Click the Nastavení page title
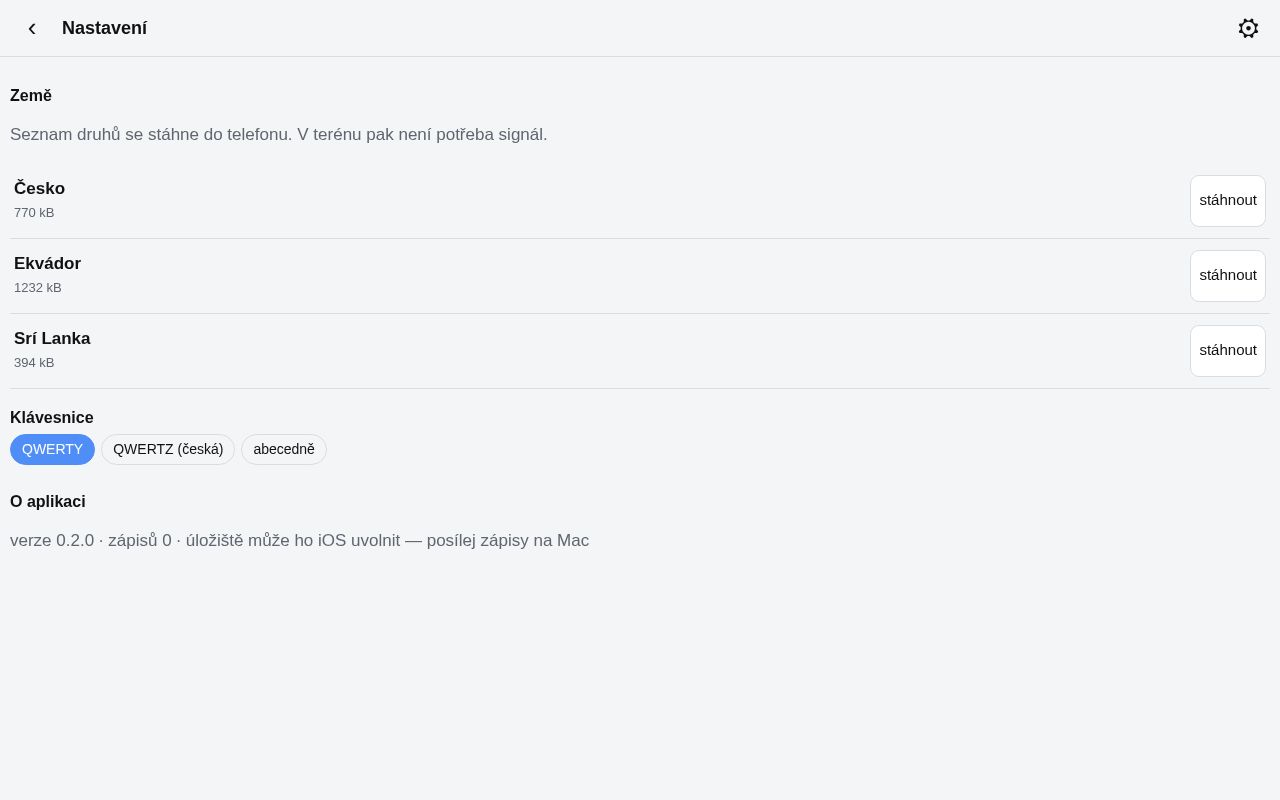The height and width of the screenshot is (800, 1280). [x=104, y=28]
